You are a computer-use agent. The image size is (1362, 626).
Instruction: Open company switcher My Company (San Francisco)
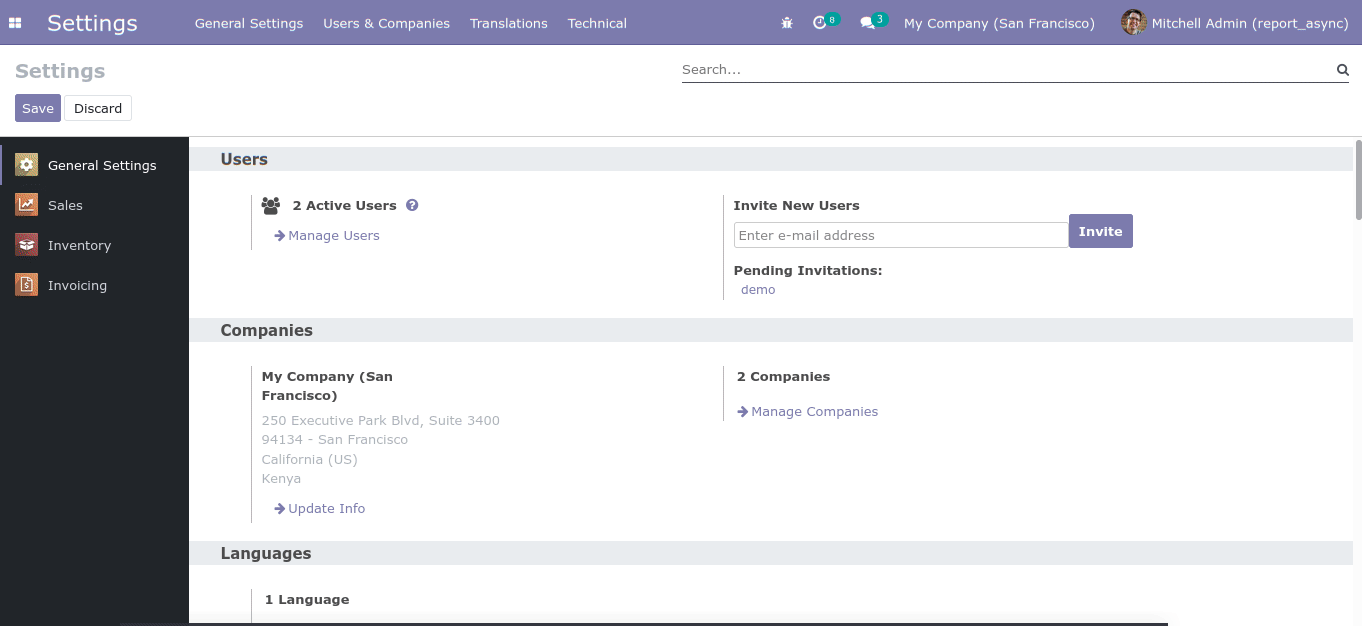pyautogui.click(x=998, y=23)
